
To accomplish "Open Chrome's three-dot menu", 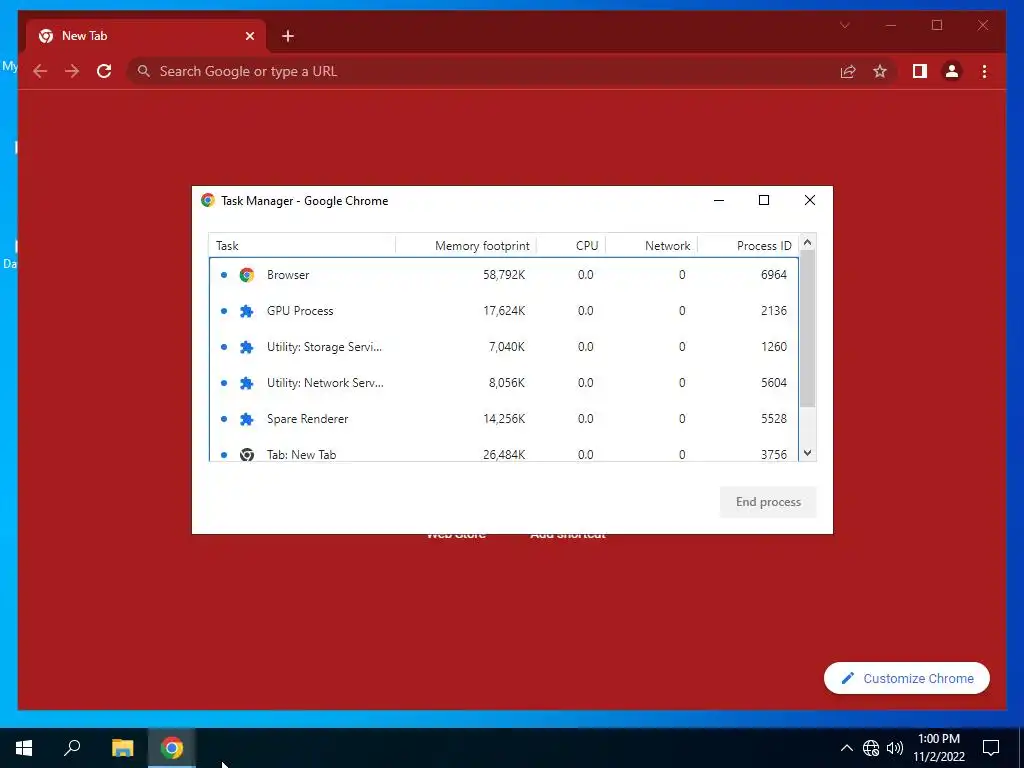I will click(x=984, y=71).
